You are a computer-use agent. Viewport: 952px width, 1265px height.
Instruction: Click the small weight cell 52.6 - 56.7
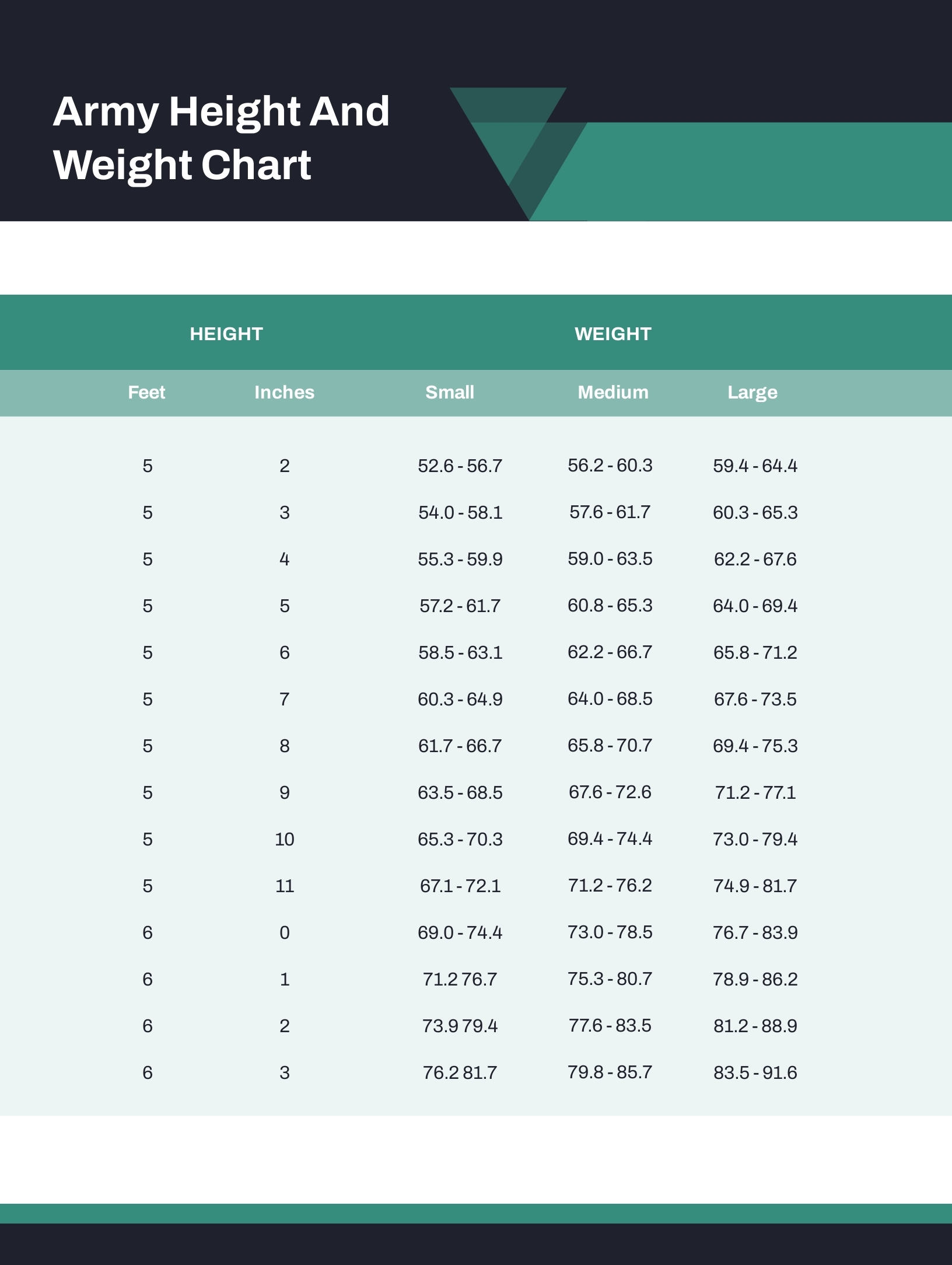pyautogui.click(x=460, y=466)
